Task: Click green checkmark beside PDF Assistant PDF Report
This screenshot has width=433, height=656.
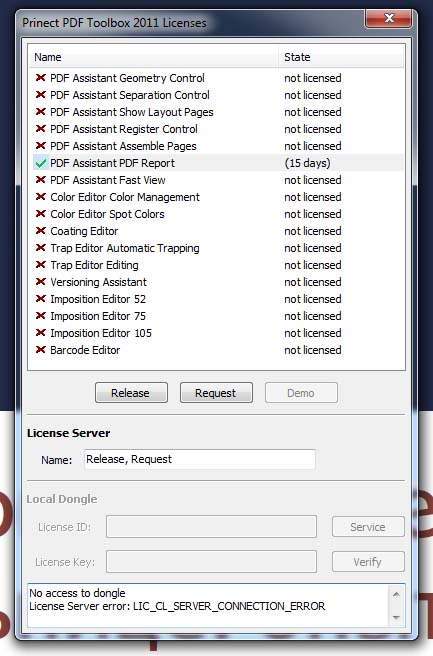Action: click(41, 163)
